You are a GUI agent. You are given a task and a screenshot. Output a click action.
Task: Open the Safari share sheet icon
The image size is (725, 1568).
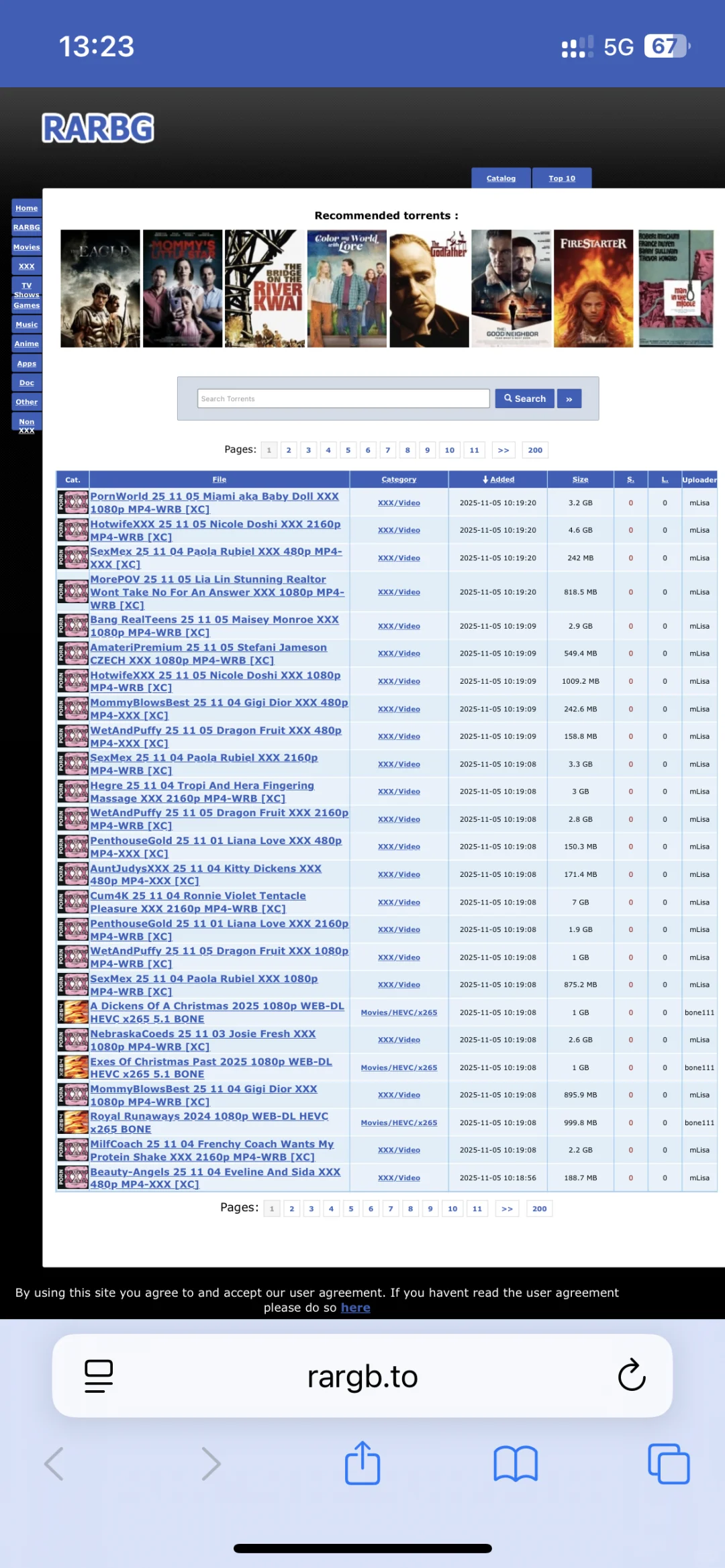click(x=362, y=1463)
